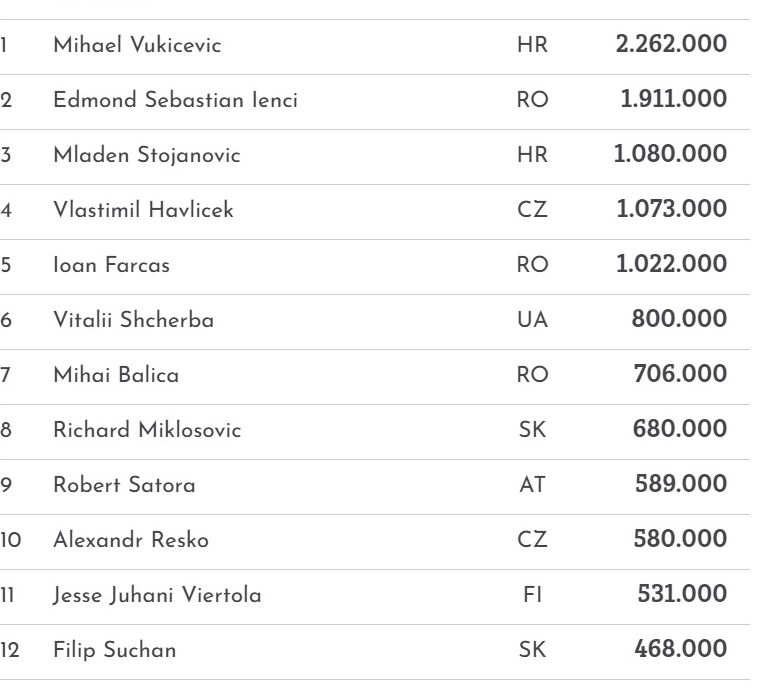Click chip count 2.262.000

pyautogui.click(x=671, y=45)
